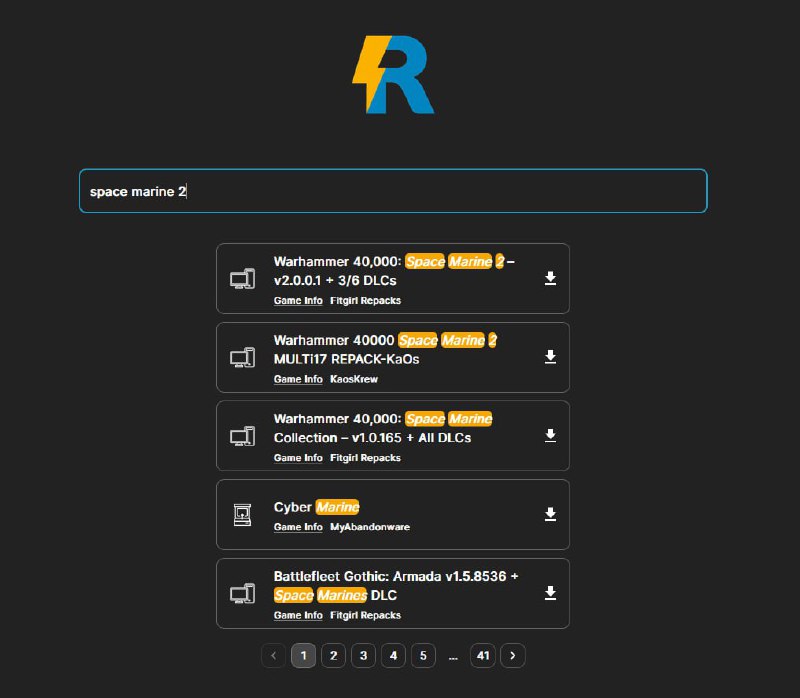Open Game Info for Space Marine Collection
Viewport: 800px width, 698px height.
point(298,458)
